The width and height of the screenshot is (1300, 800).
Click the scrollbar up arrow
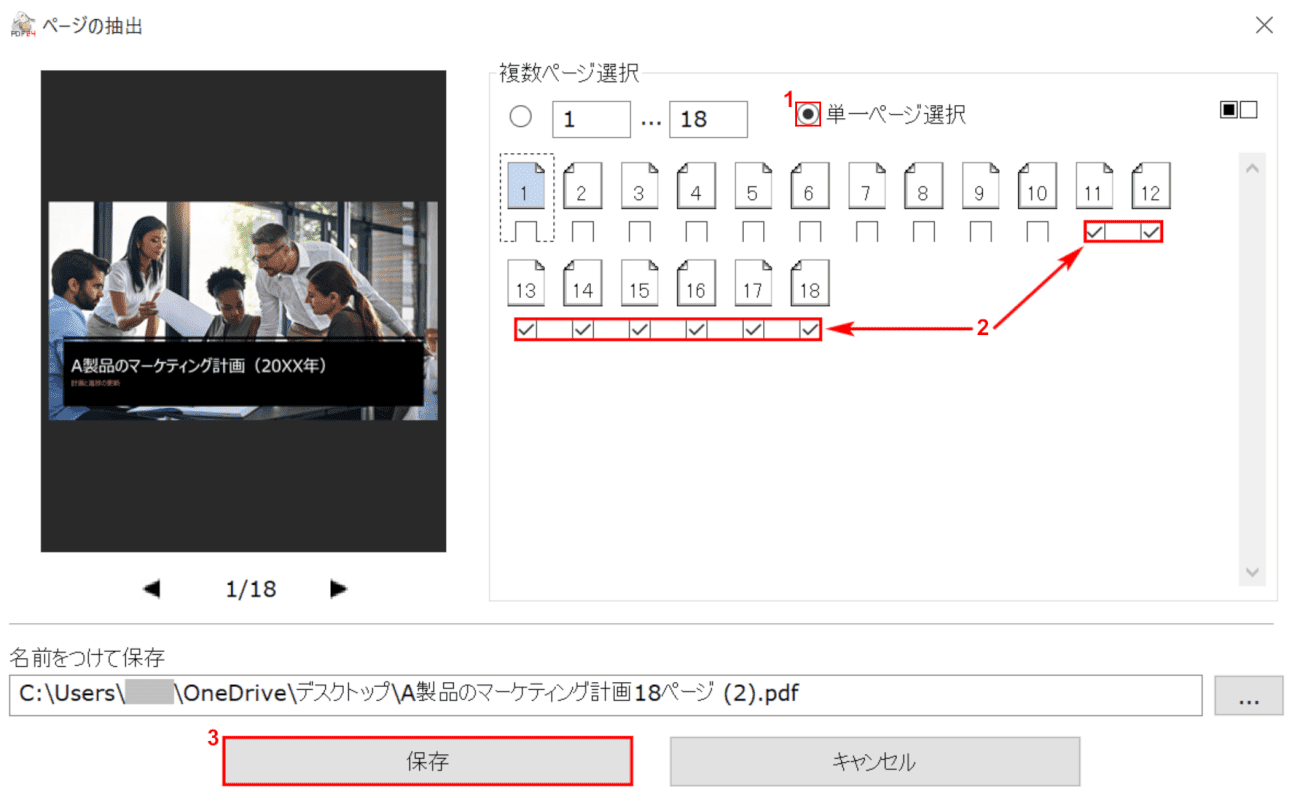point(1252,166)
